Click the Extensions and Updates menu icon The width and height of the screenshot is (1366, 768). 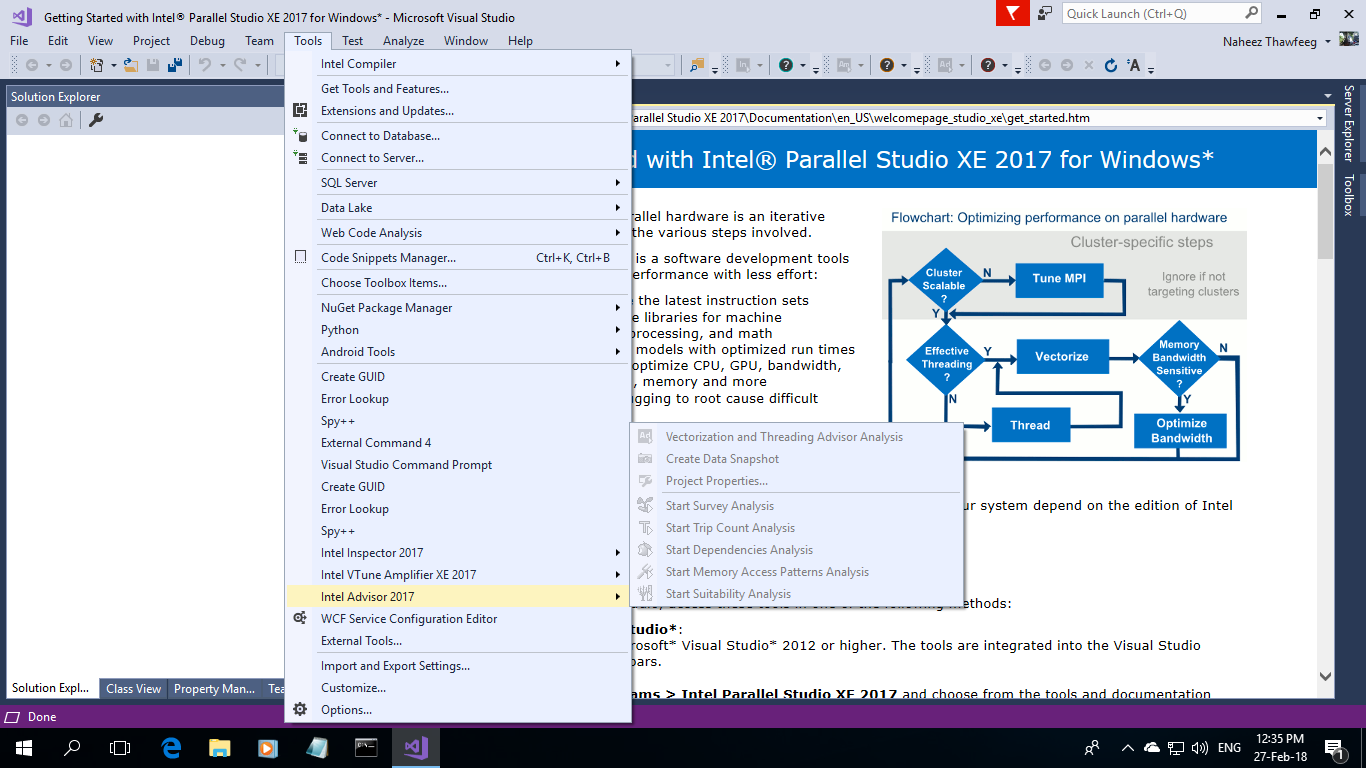coord(300,111)
